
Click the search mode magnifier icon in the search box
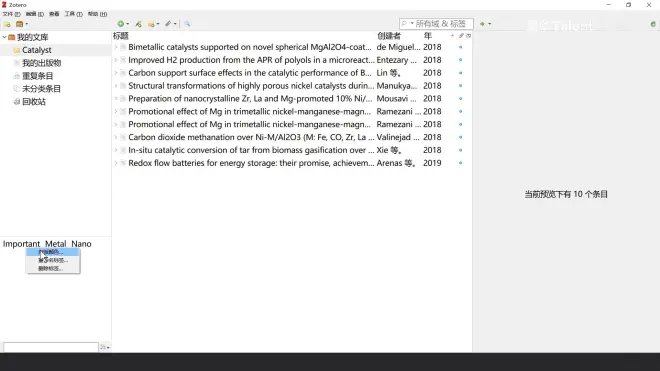click(405, 24)
